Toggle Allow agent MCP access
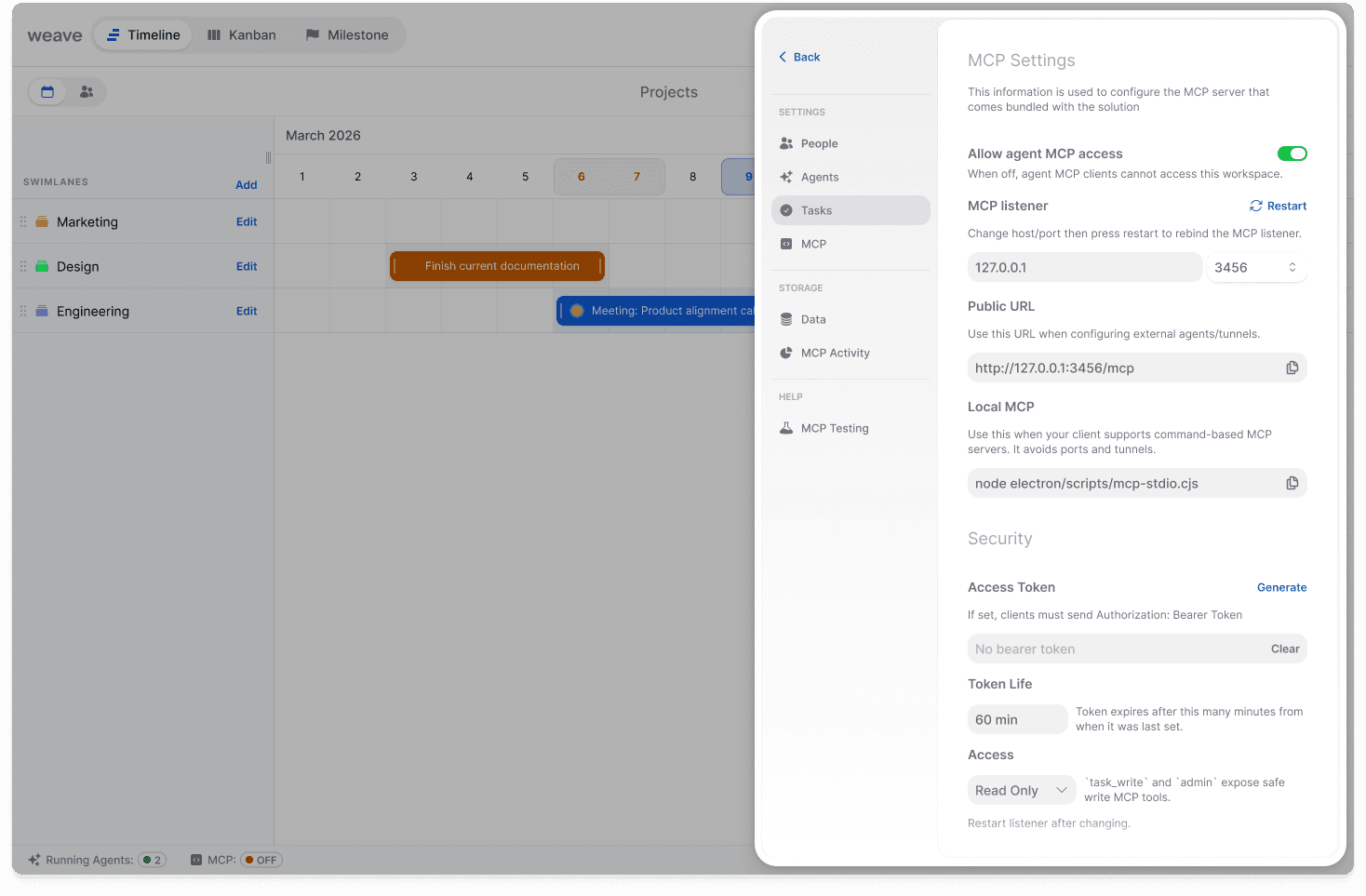 [x=1292, y=154]
